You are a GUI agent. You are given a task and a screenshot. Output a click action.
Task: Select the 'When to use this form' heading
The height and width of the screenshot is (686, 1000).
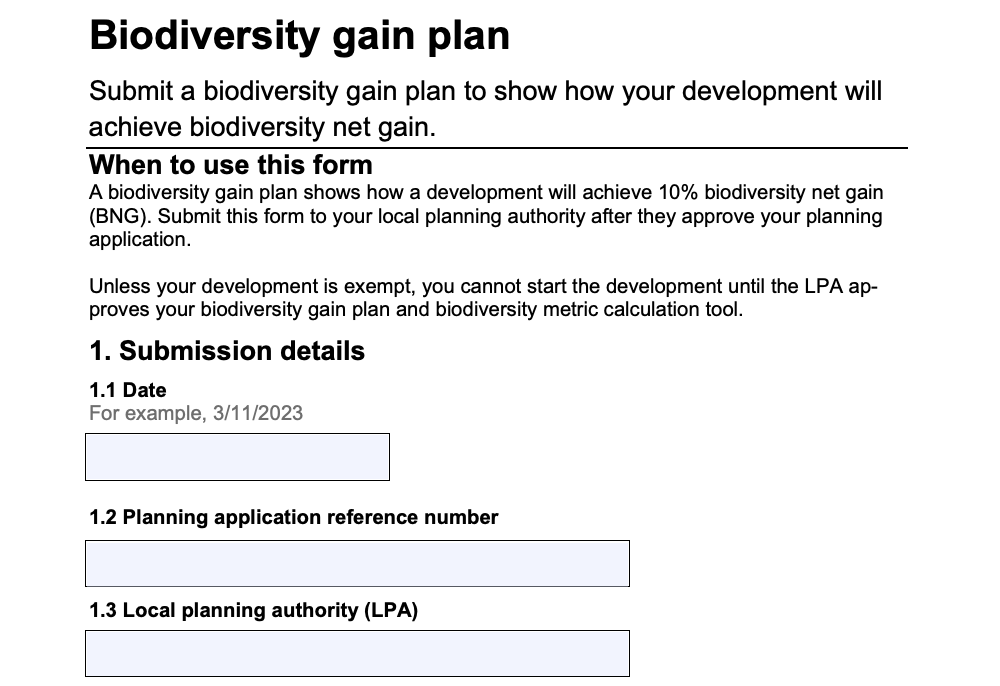(231, 165)
